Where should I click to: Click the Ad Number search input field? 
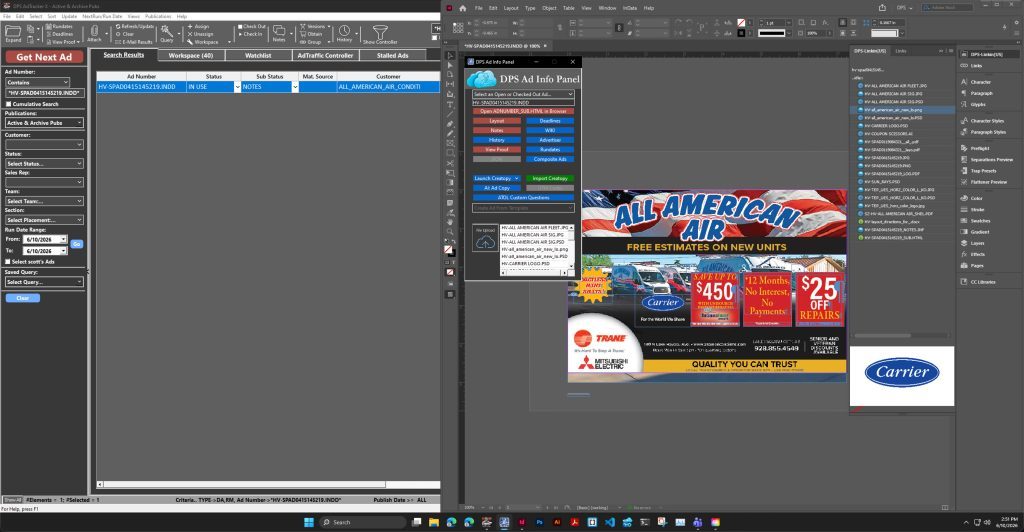pyautogui.click(x=44, y=93)
